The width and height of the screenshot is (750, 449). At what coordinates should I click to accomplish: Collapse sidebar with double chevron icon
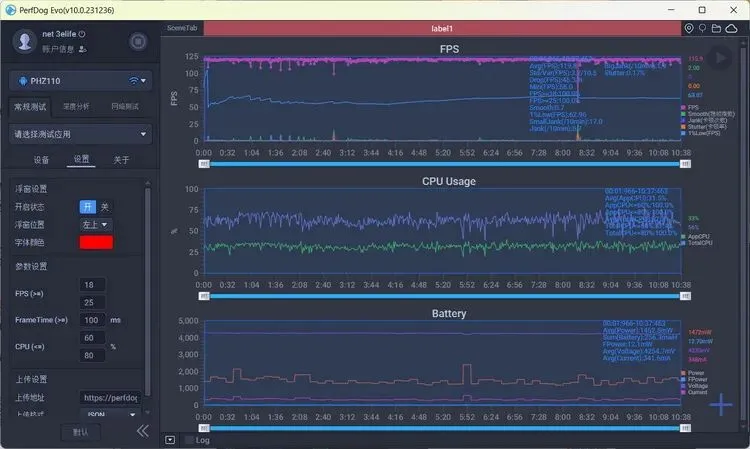143,431
